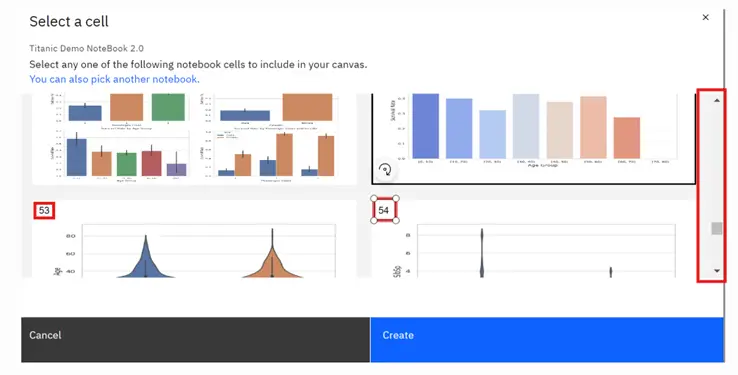Click the gray scrollbar thumb
738x375 pixels.
click(716, 228)
